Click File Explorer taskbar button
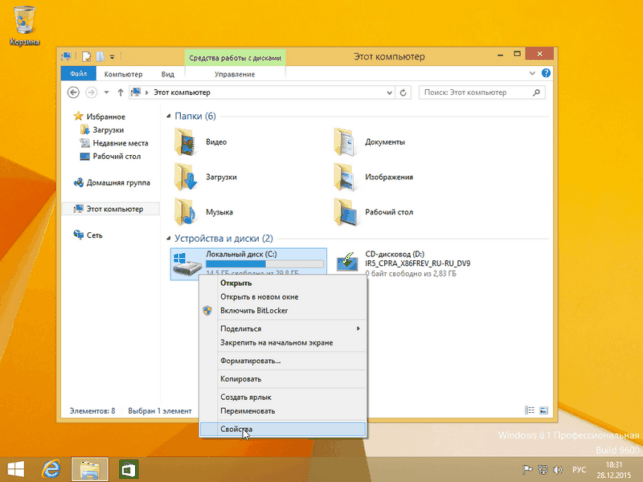This screenshot has height=482, width=643. [90, 469]
